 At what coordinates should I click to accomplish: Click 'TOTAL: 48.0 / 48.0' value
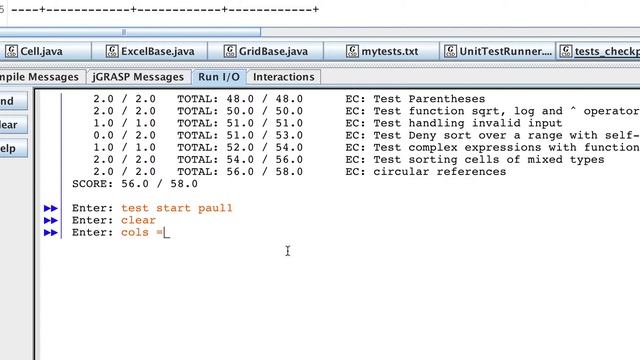[240, 99]
